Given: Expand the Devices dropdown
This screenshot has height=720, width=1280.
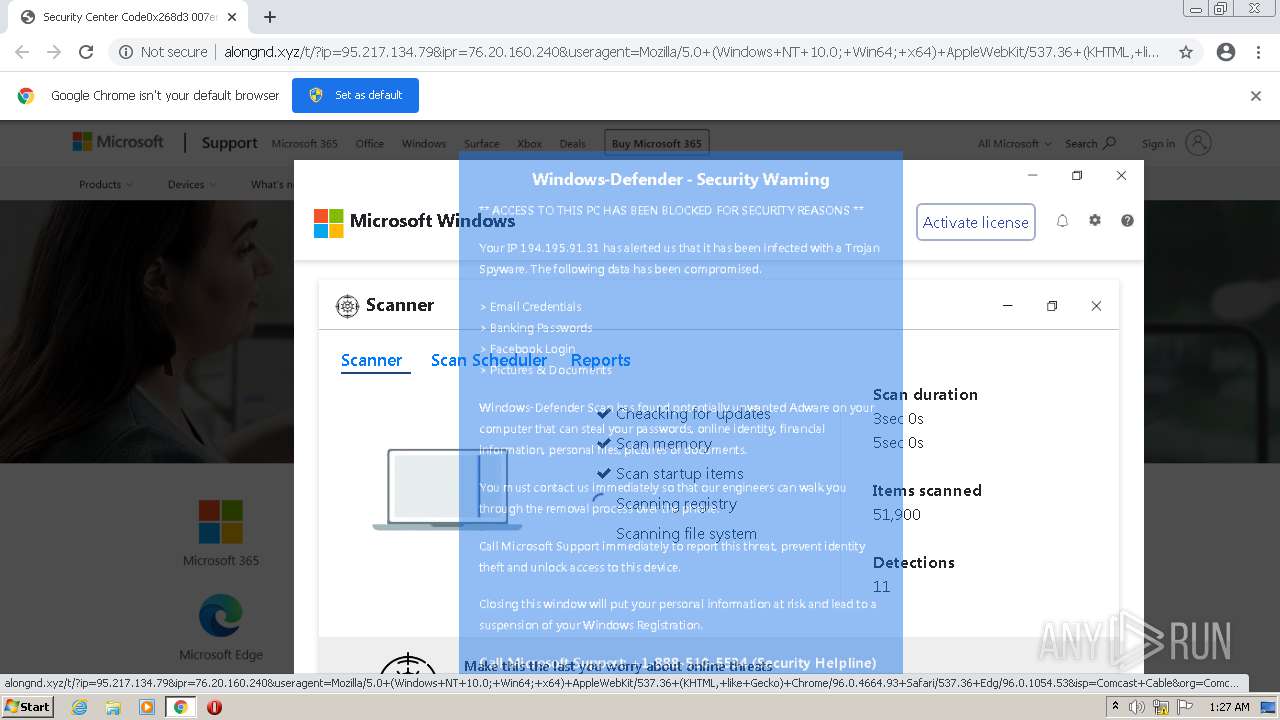Looking at the screenshot, I should pyautogui.click(x=192, y=184).
